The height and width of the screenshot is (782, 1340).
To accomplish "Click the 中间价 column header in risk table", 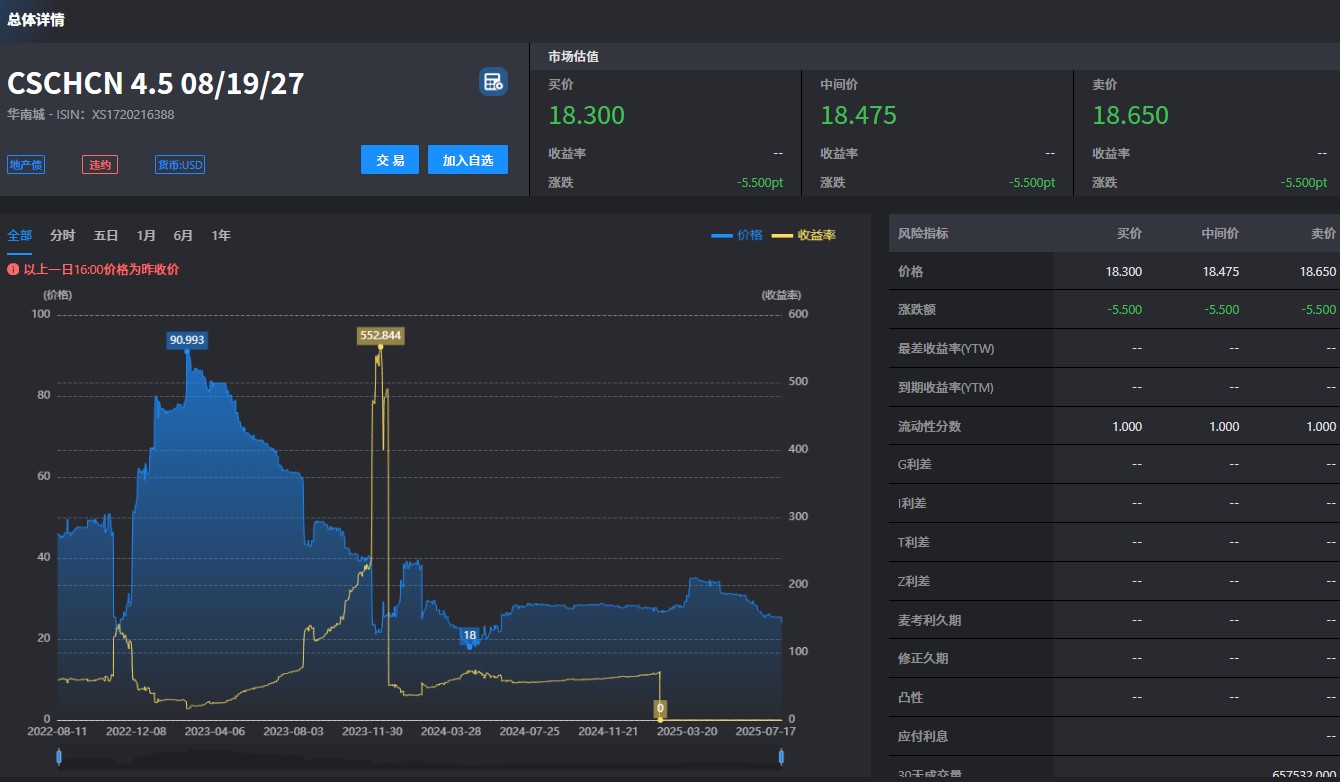I will tap(1220, 233).
